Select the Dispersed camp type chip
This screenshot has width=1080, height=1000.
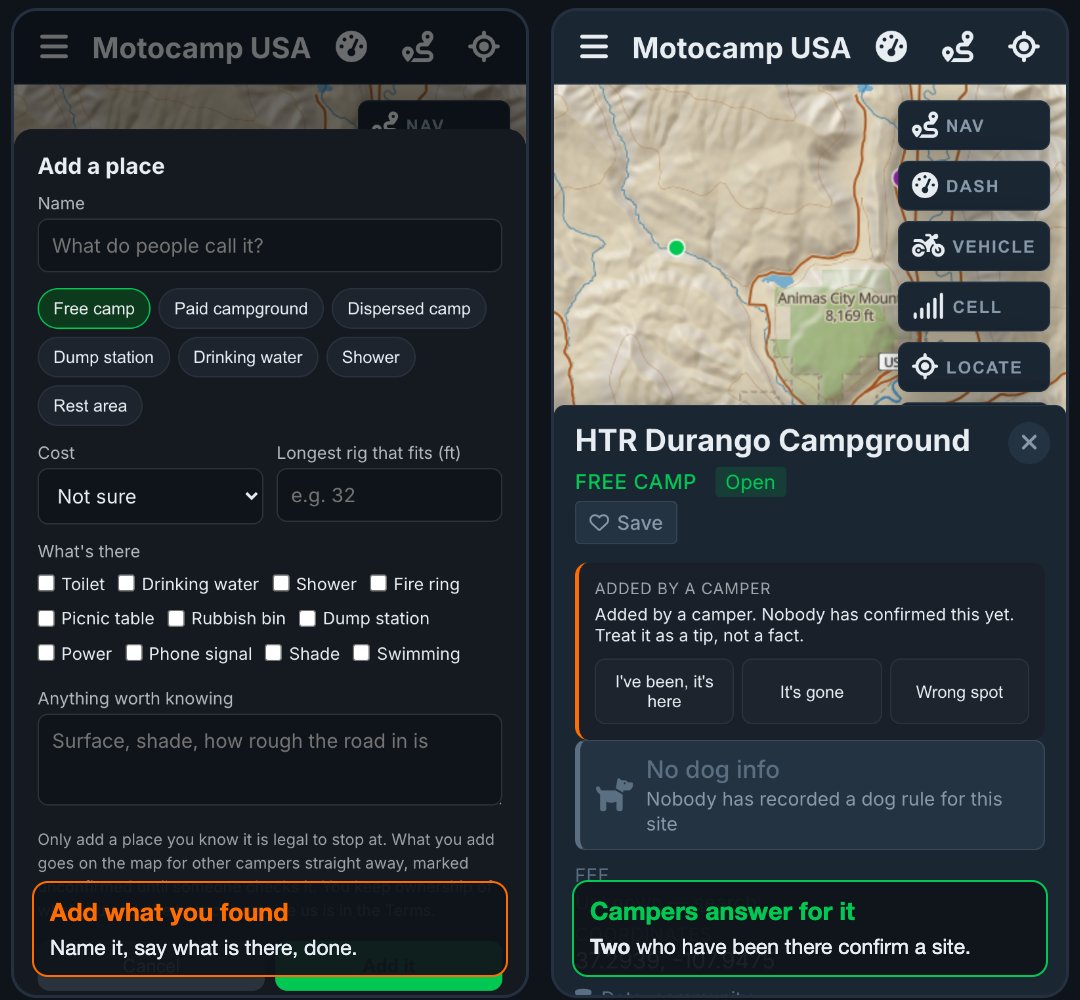409,309
